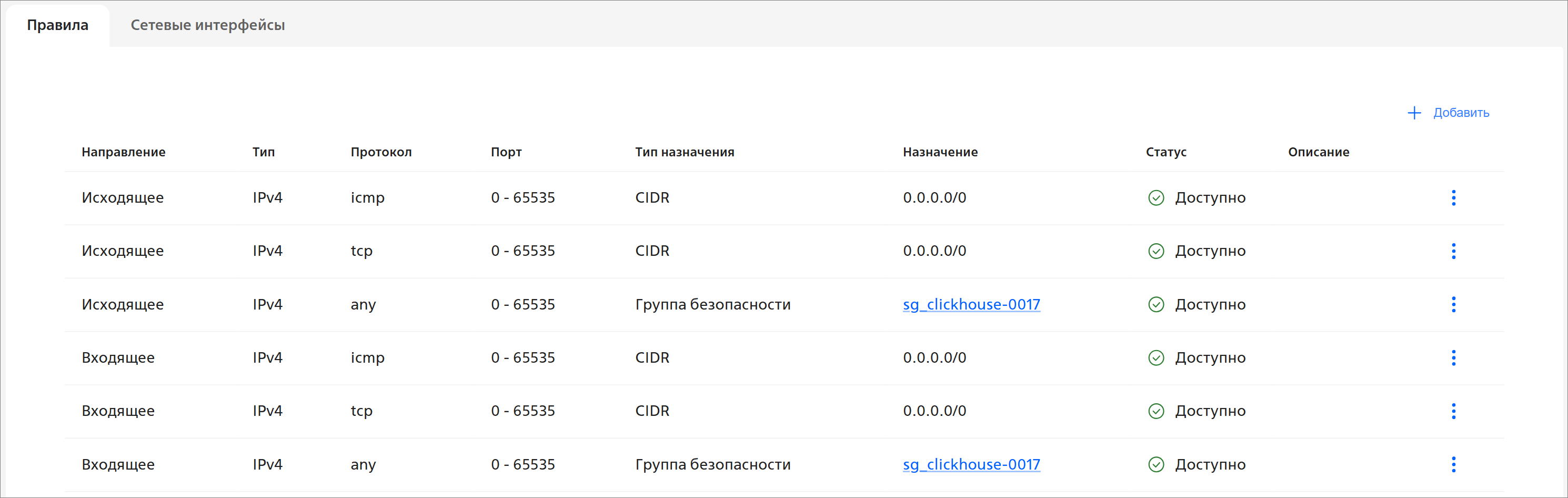The image size is (1568, 498).
Task: Open actions menu for outgoing tcp rule
Action: point(1453,251)
